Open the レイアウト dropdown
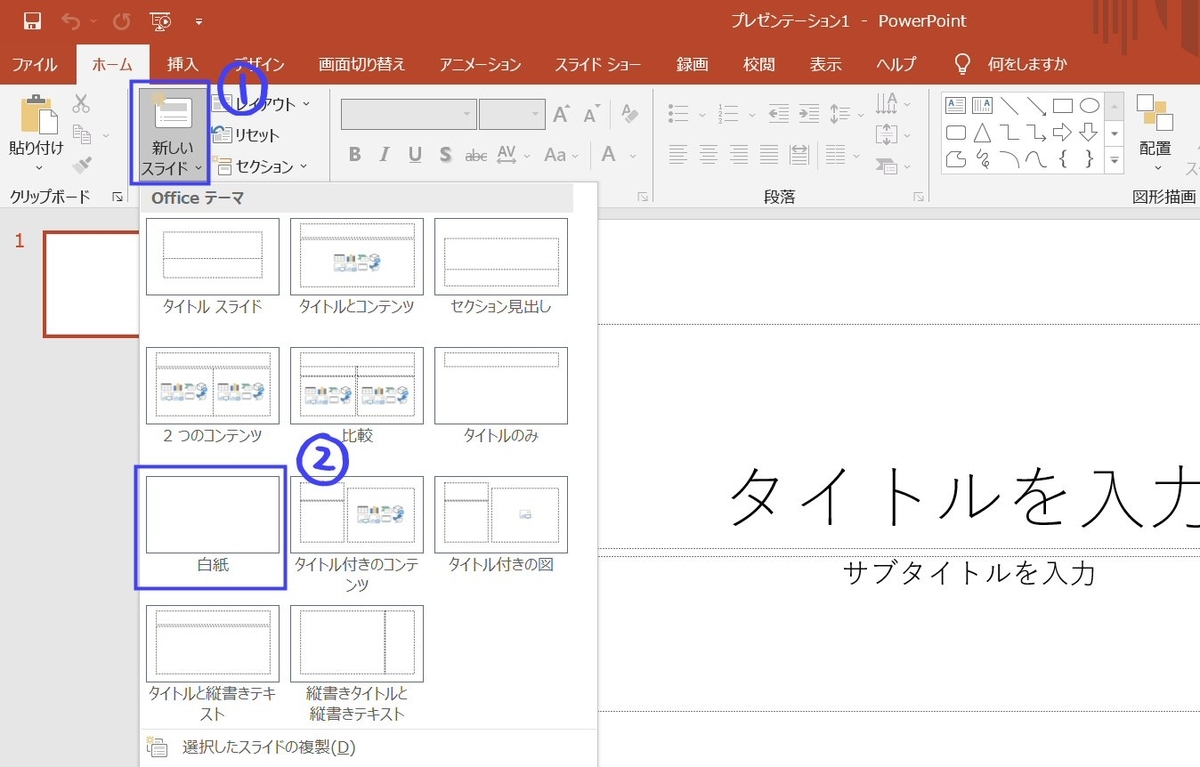 [262, 104]
